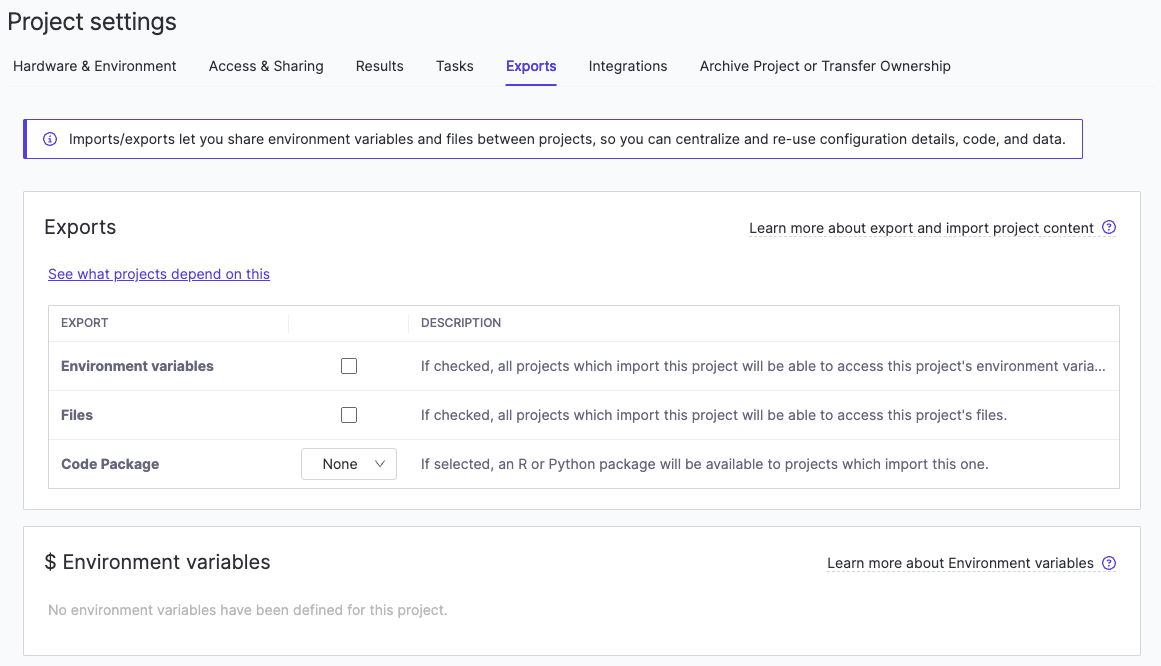
Task: Open the Integrations tab
Action: coord(628,66)
